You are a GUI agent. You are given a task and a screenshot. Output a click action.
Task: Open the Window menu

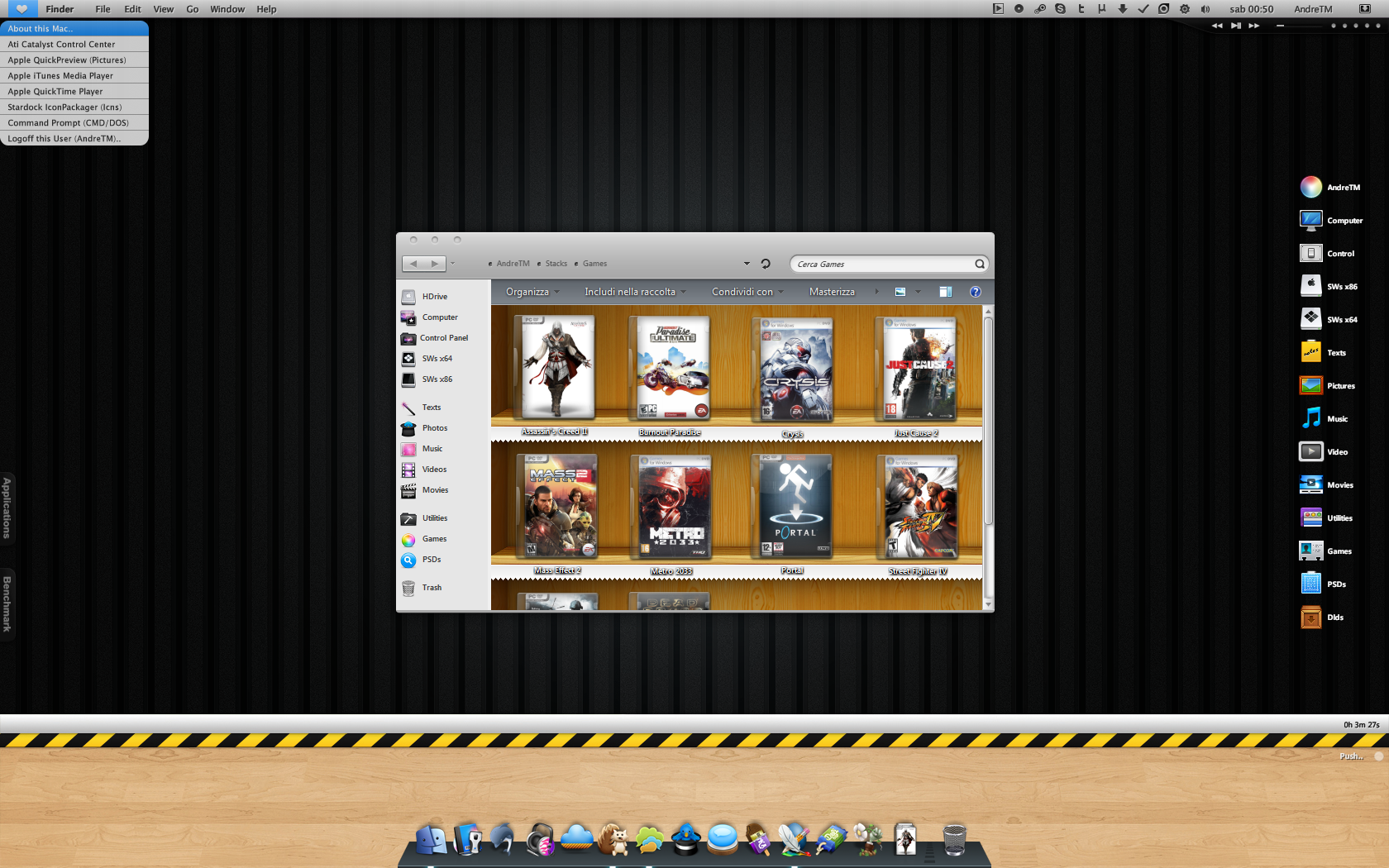click(227, 9)
